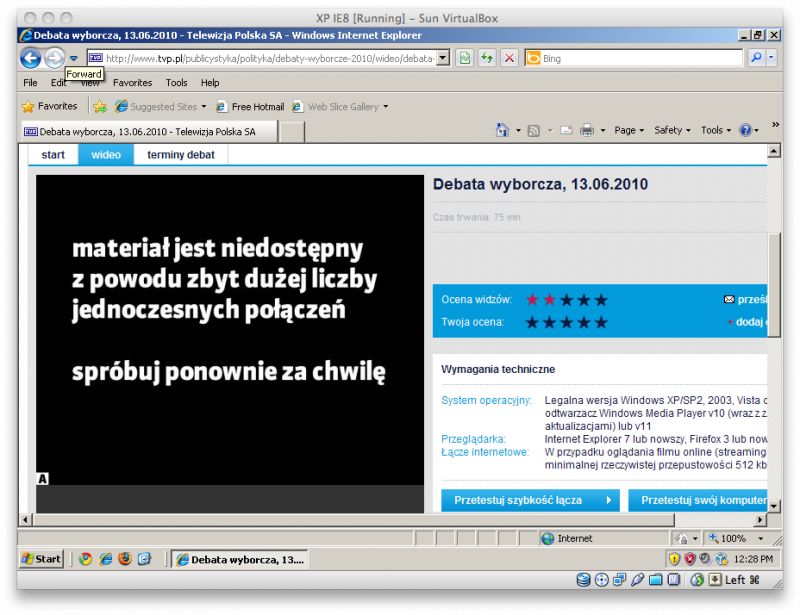800x615 pixels.
Task: Click the dodaj link
Action: [x=747, y=322]
